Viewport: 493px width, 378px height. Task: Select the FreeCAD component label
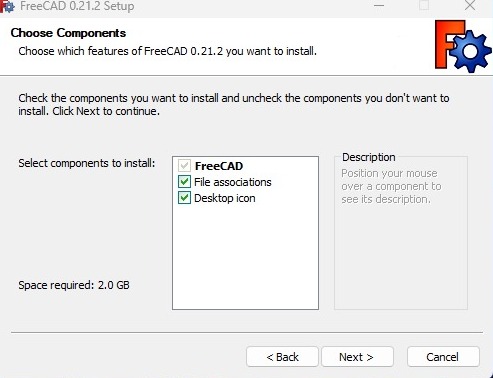(219, 166)
